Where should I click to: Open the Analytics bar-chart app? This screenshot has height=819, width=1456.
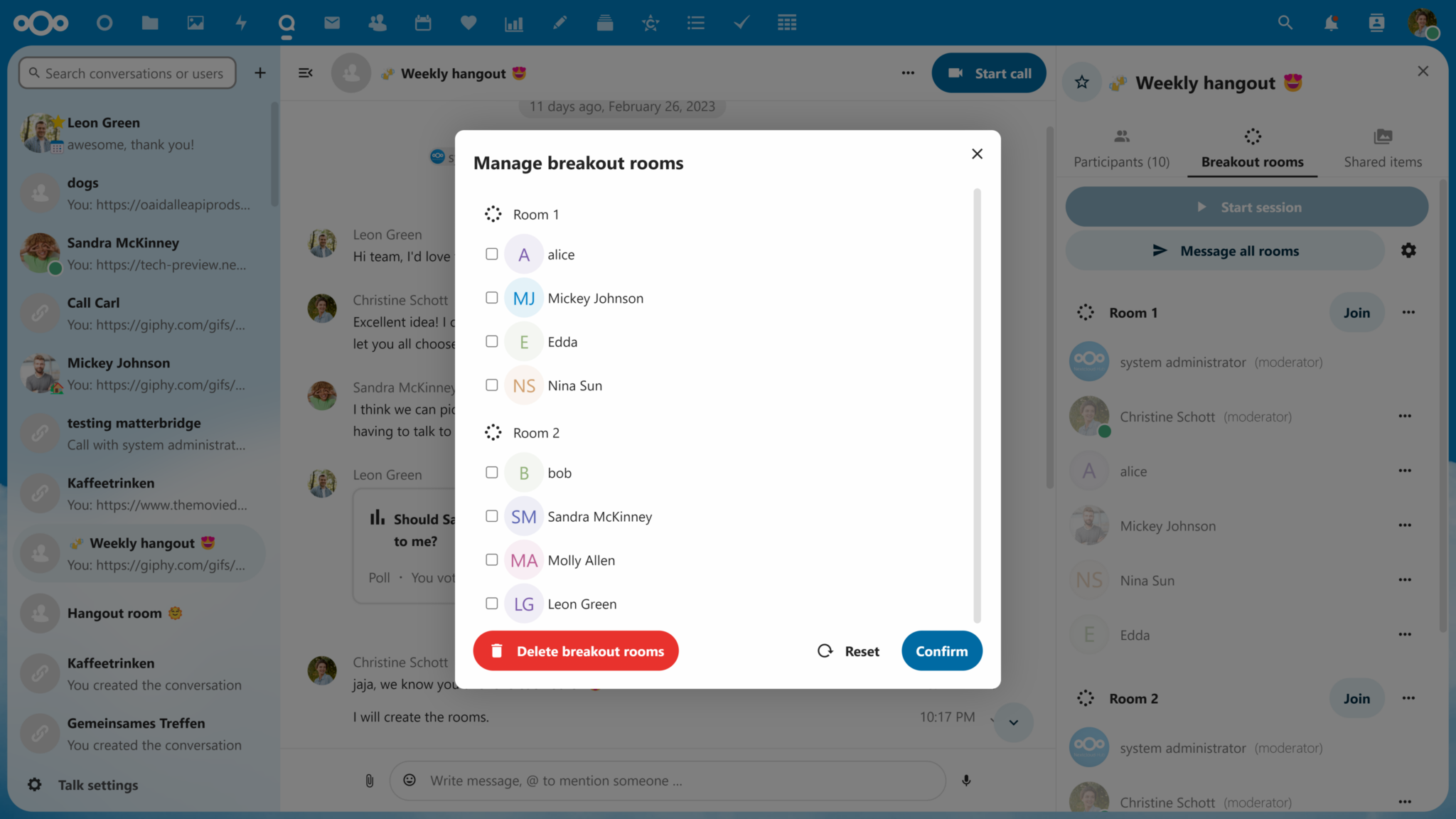(513, 22)
